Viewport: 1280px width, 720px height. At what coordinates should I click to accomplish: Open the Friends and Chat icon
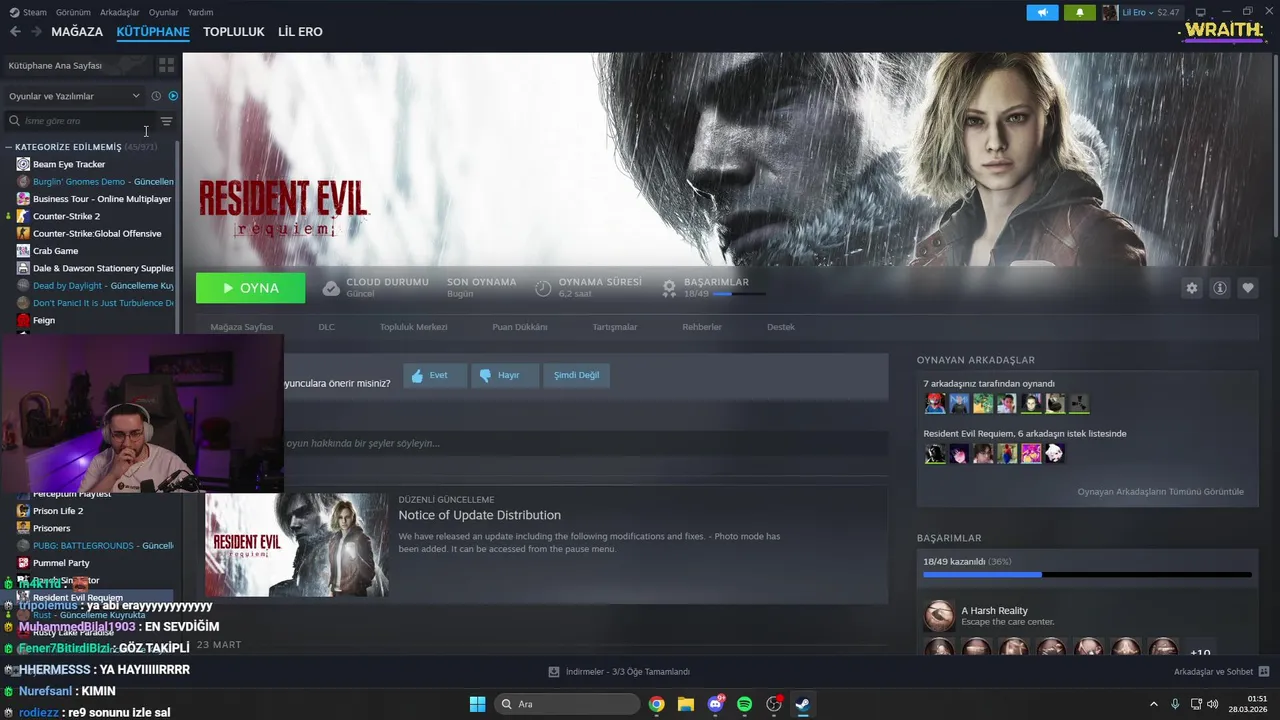(1264, 672)
